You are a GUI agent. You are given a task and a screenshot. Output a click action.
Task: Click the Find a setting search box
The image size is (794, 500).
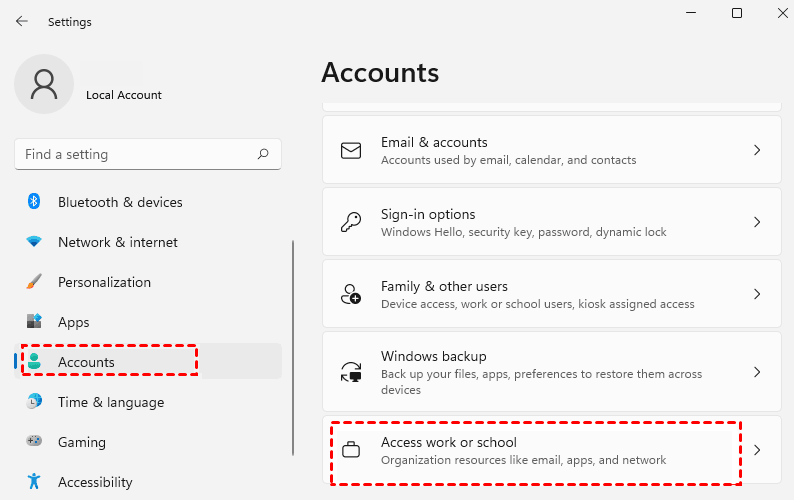point(135,154)
